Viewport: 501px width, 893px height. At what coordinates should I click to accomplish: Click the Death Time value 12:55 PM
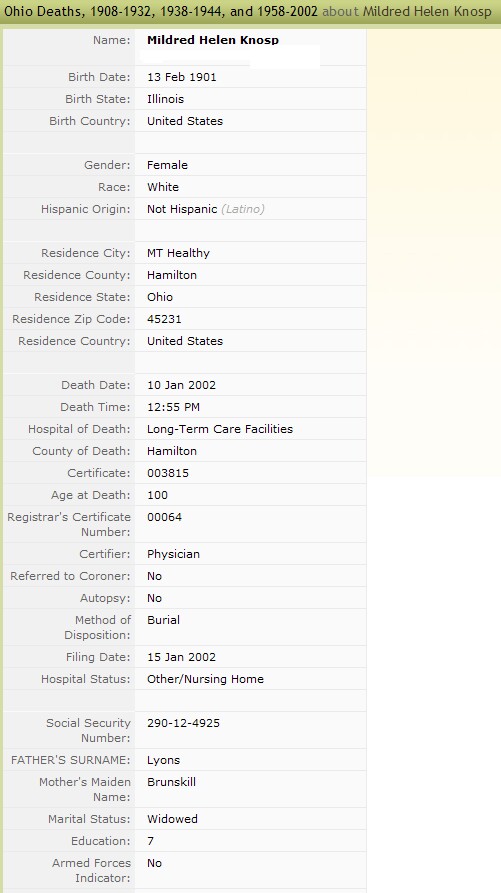(x=173, y=407)
